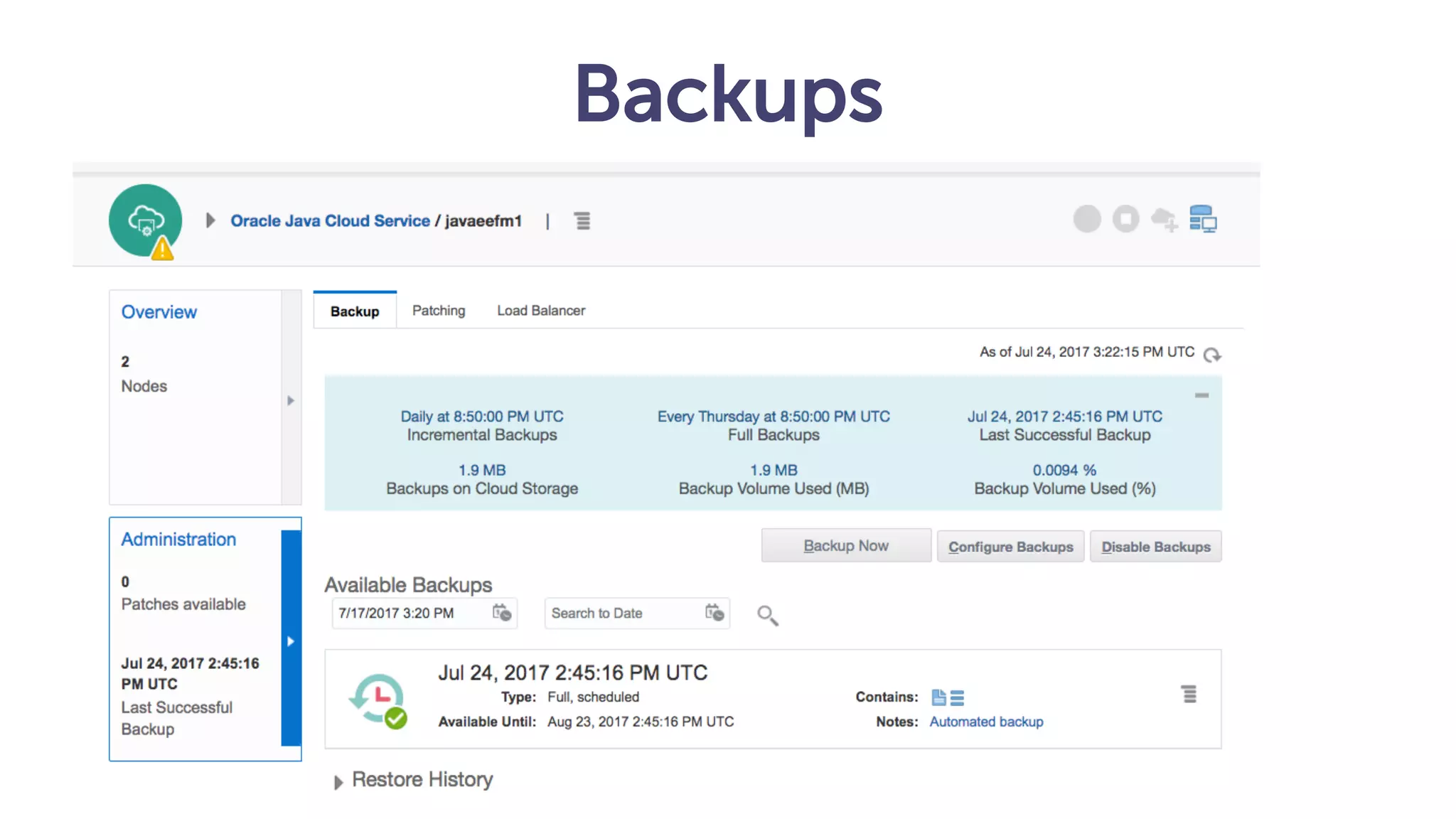The width and height of the screenshot is (1456, 819).
Task: Open calendar picker for the 7/17/2017 from-date field
Action: (x=502, y=613)
